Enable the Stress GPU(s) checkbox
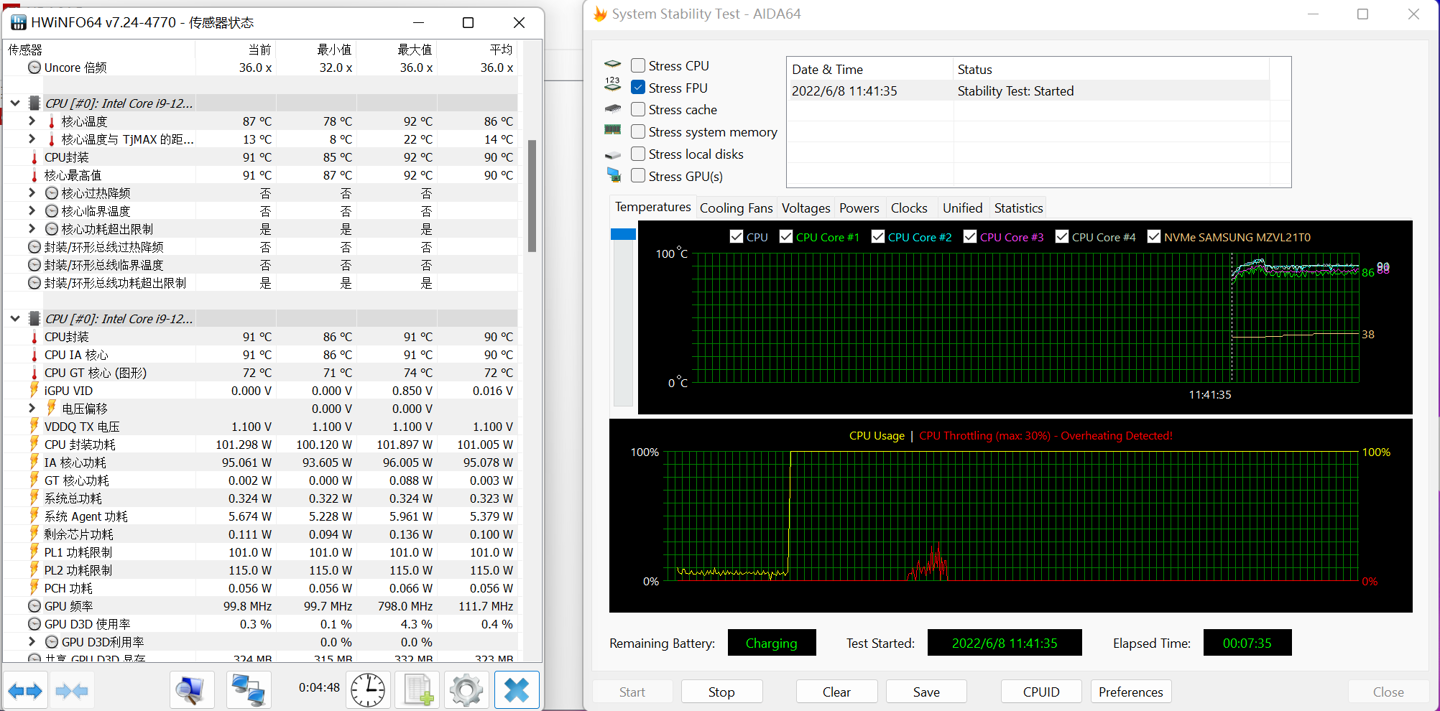This screenshot has width=1440, height=711. coord(638,176)
